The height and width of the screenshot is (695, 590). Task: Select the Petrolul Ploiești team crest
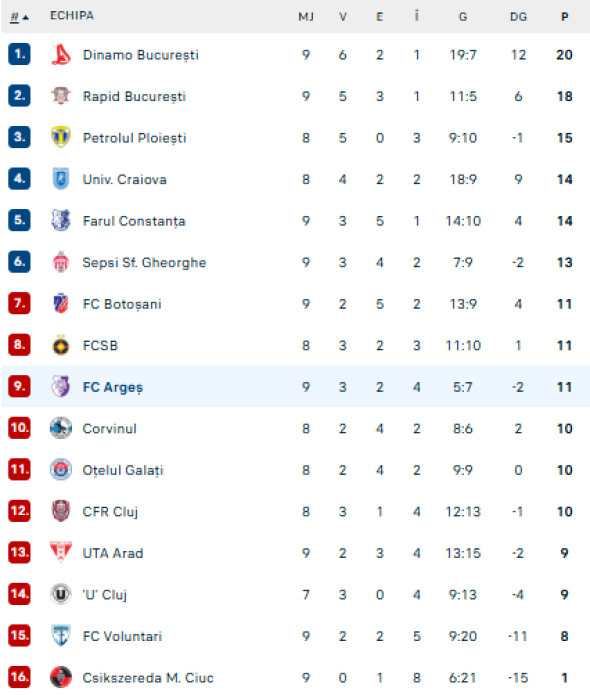61,137
